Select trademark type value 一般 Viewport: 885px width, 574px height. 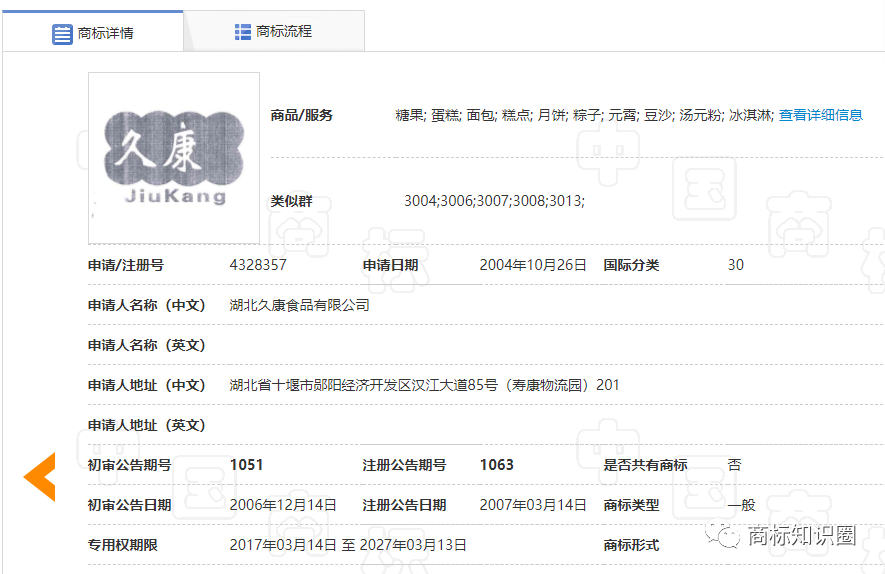741,505
